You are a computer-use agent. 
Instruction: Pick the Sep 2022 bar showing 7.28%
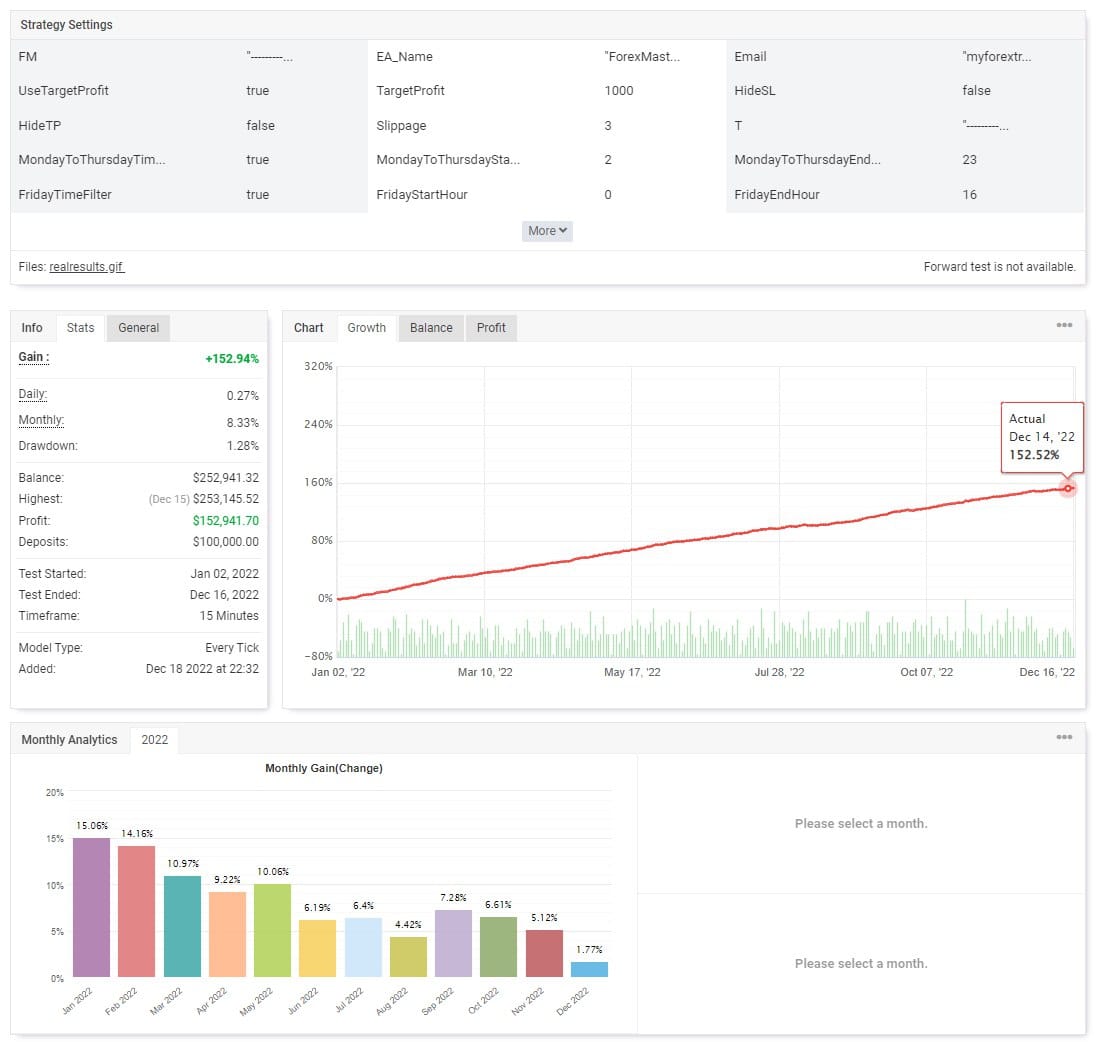[453, 944]
